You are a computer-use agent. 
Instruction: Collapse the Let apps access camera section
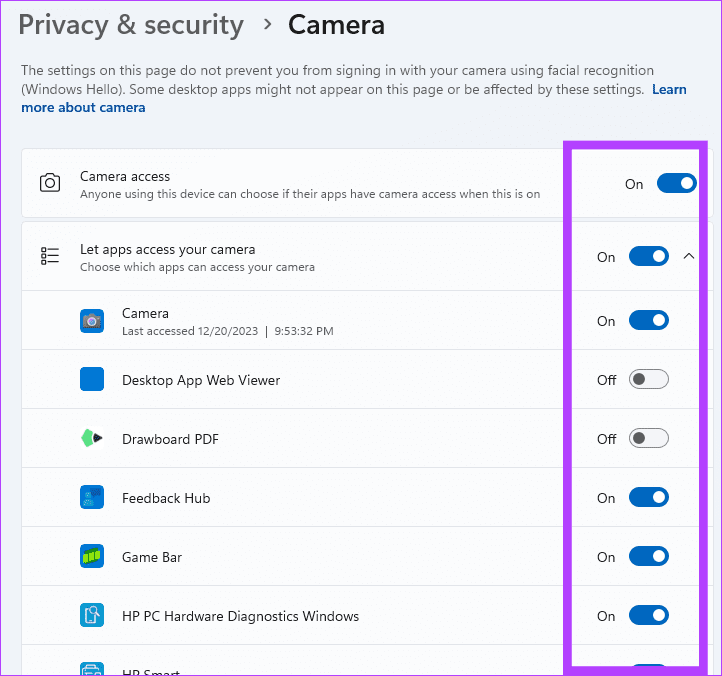pyautogui.click(x=688, y=256)
